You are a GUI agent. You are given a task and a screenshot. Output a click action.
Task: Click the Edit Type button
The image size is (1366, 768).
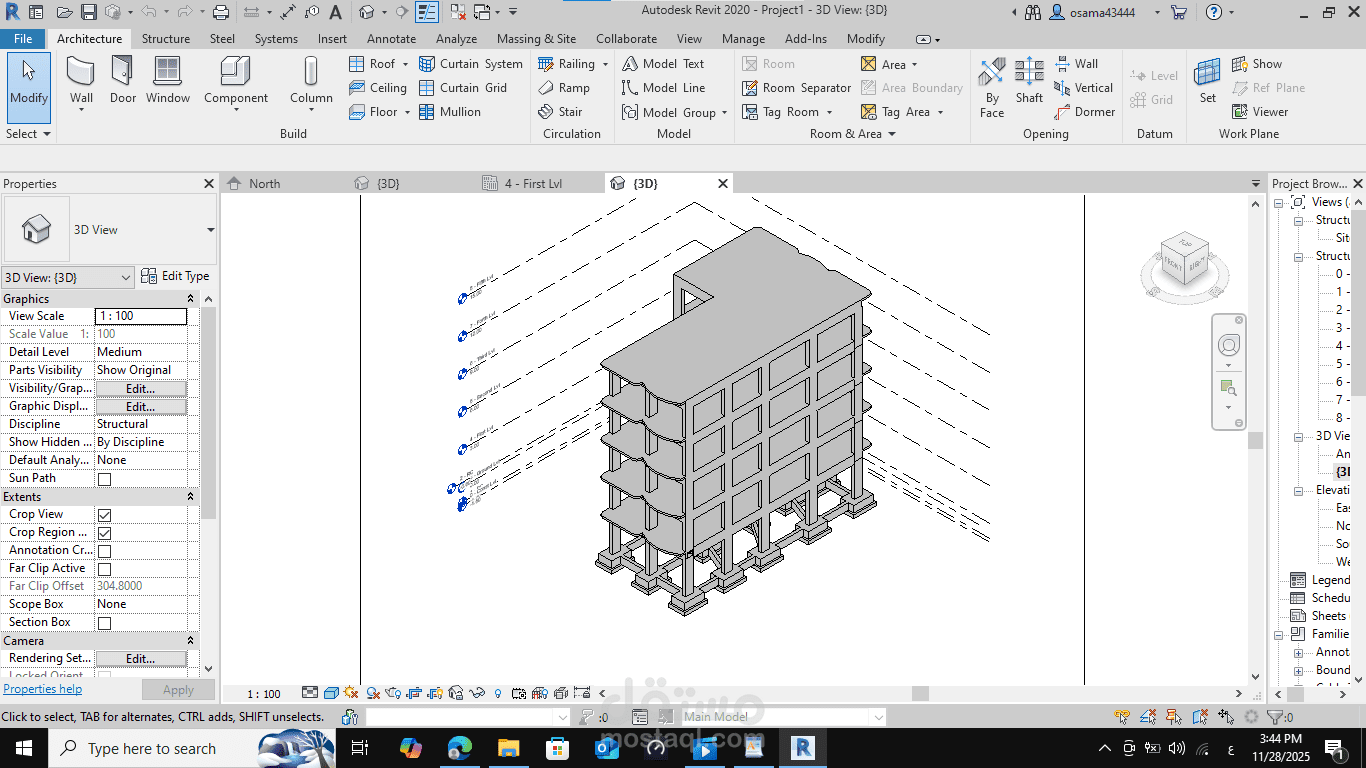click(176, 277)
